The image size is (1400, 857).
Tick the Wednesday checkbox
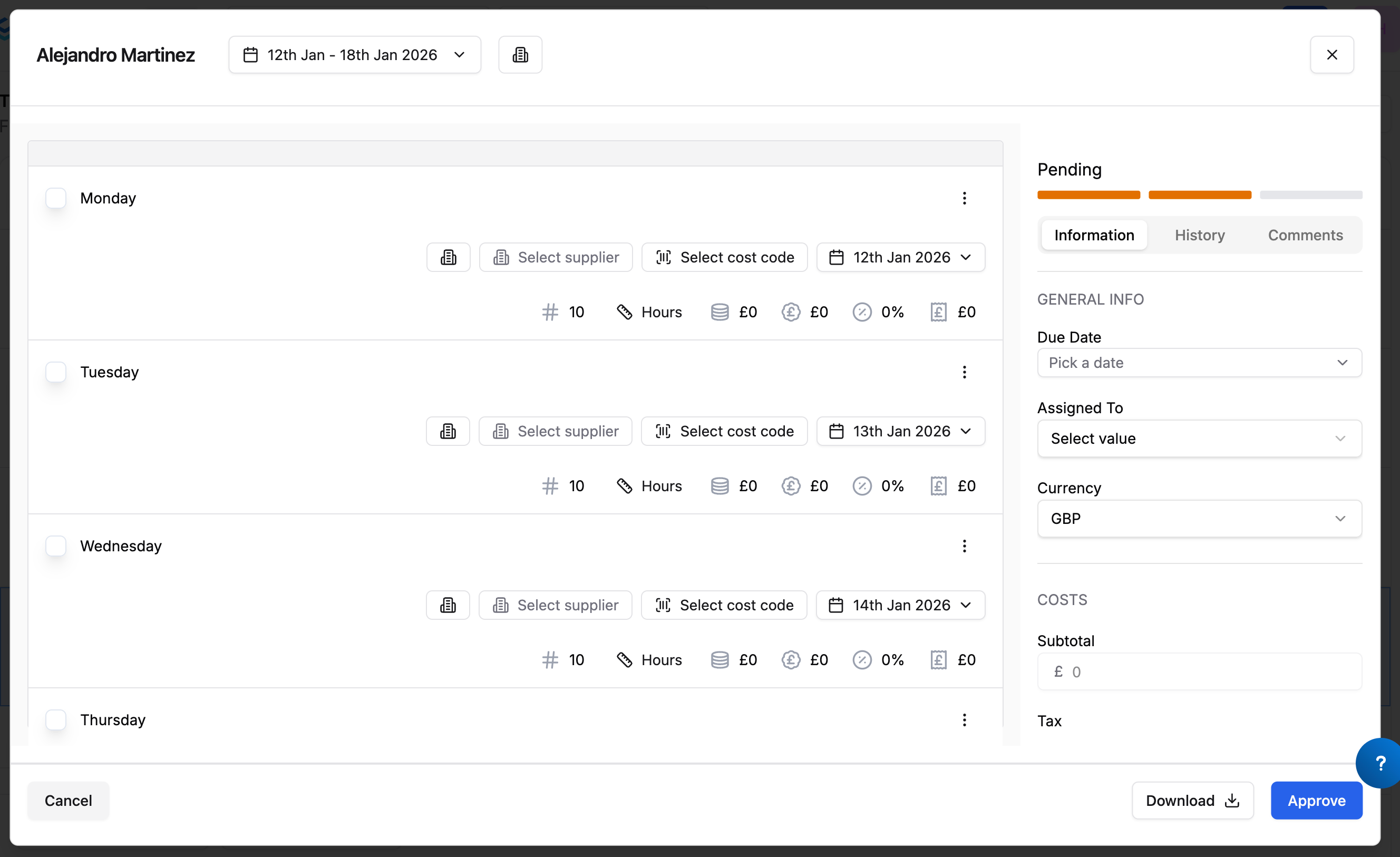click(x=56, y=546)
